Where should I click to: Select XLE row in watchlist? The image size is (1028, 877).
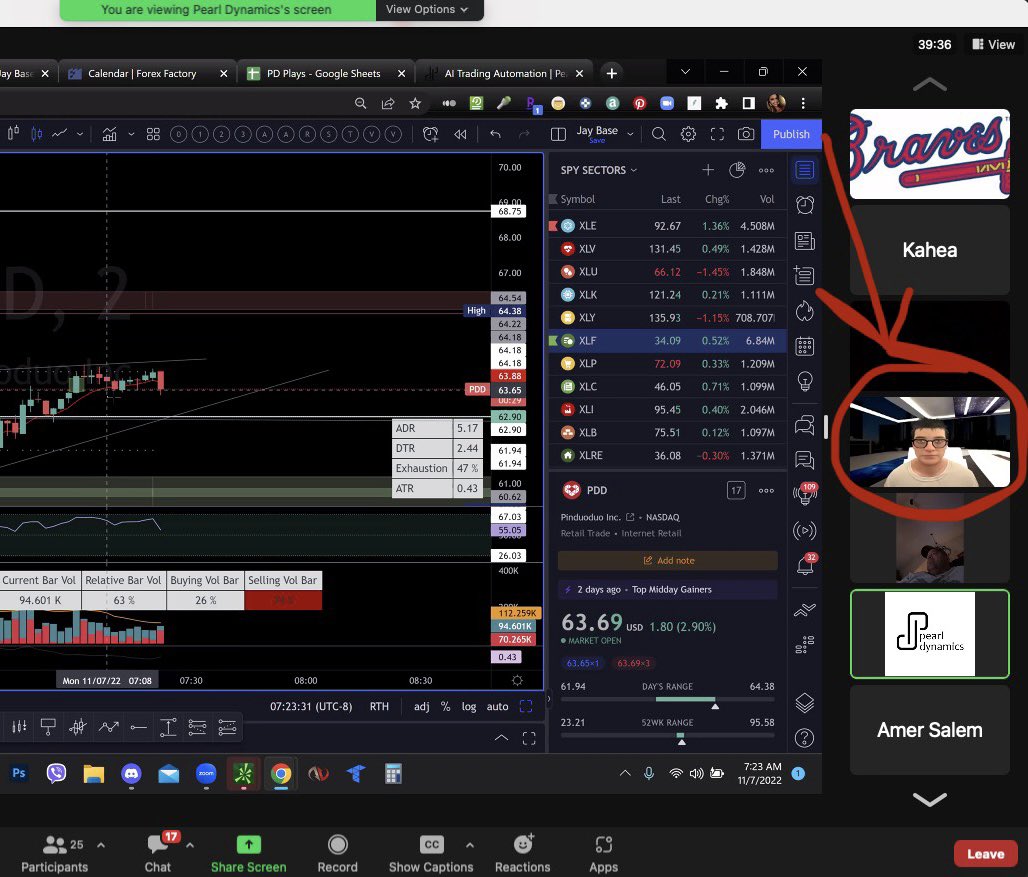[x=667, y=226]
